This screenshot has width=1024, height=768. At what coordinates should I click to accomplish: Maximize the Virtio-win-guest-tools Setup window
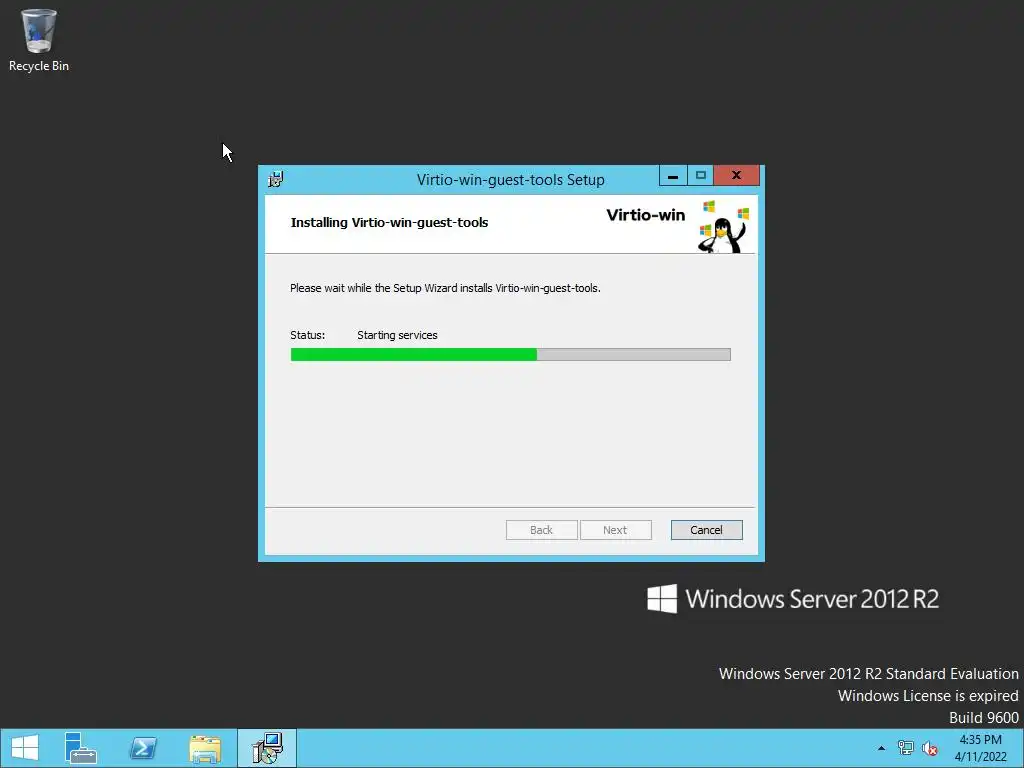click(x=701, y=176)
